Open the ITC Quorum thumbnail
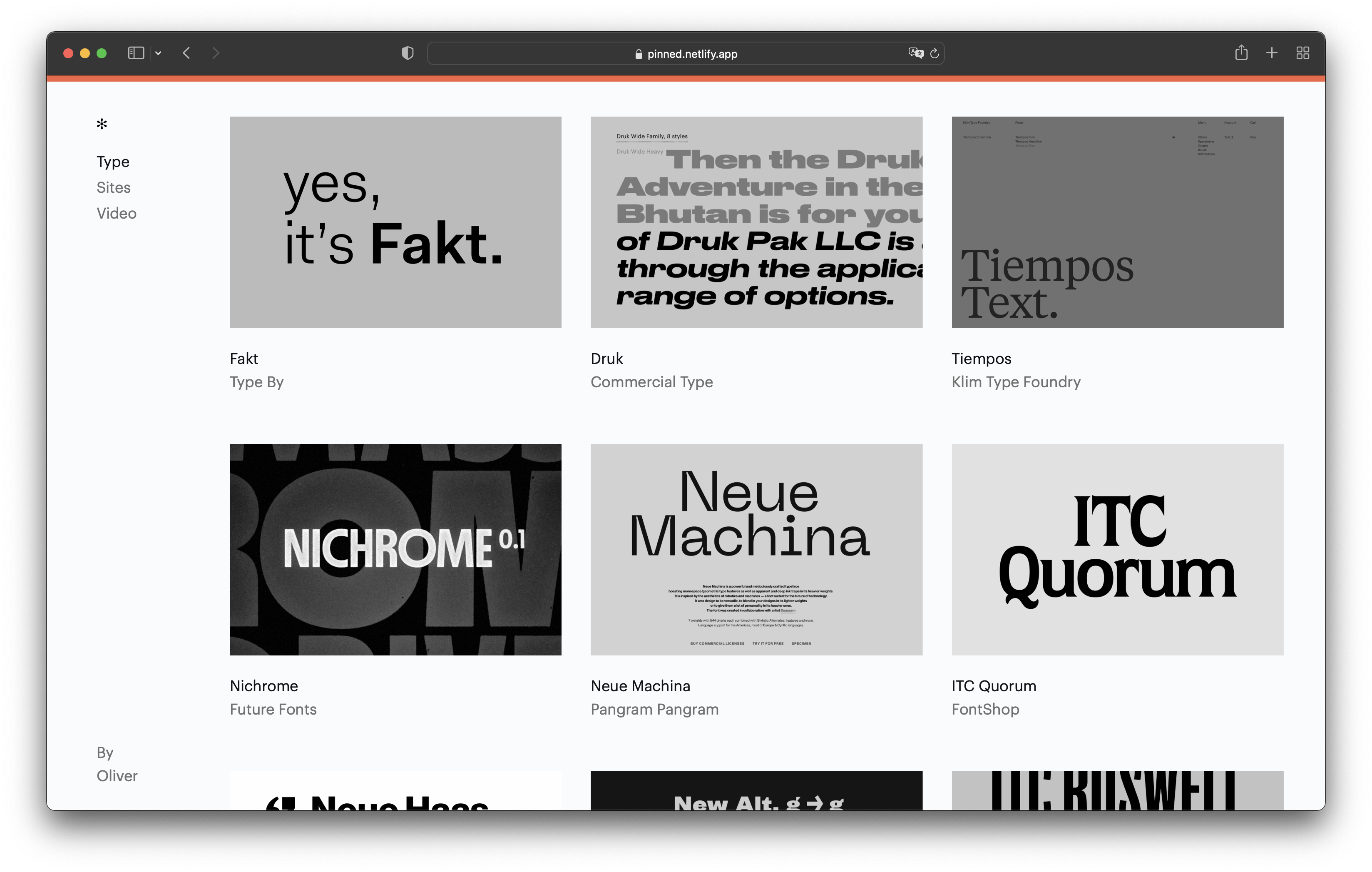 coord(1117,549)
